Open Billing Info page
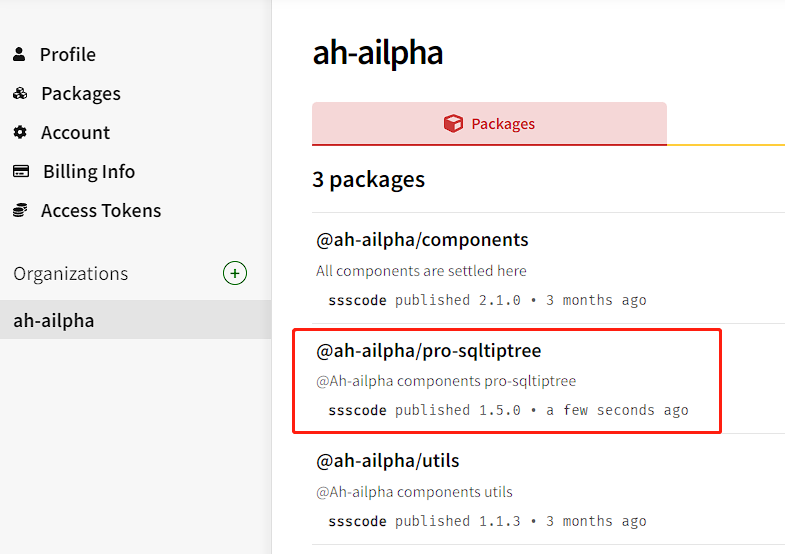This screenshot has height=554, width=785. 89,172
